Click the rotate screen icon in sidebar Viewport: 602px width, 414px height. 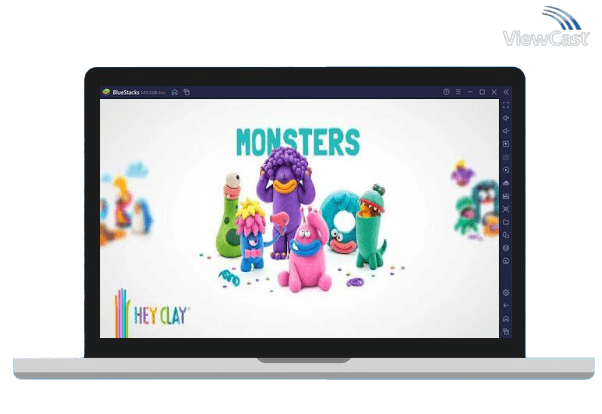[x=506, y=235]
